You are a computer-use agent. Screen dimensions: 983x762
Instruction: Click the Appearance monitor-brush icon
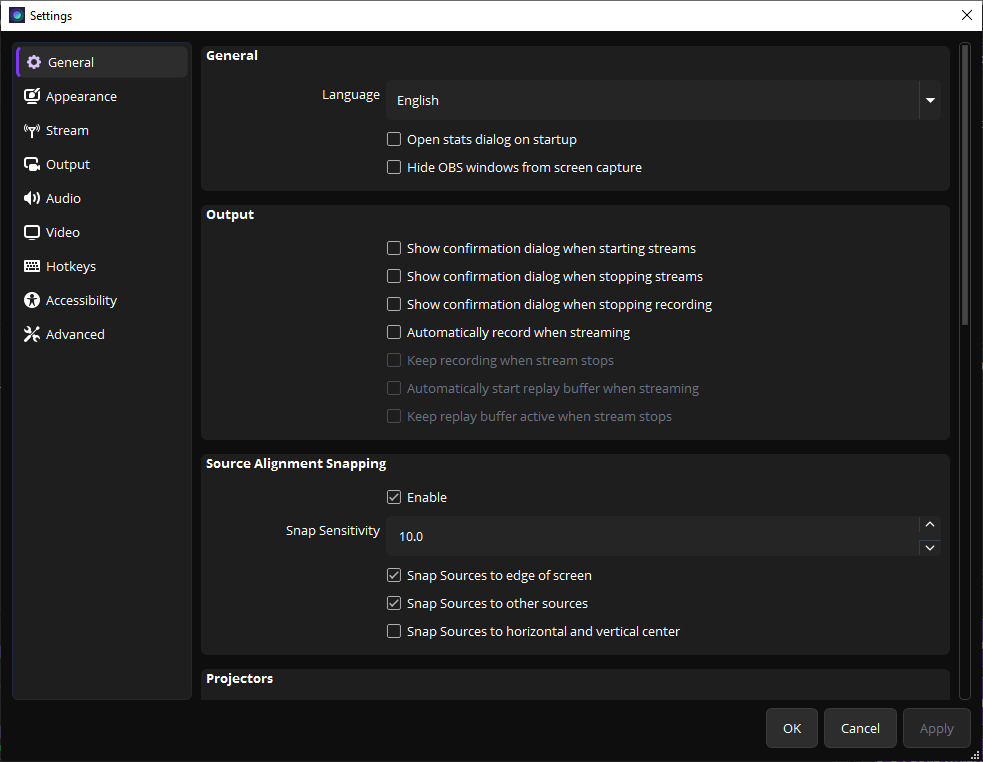[32, 96]
